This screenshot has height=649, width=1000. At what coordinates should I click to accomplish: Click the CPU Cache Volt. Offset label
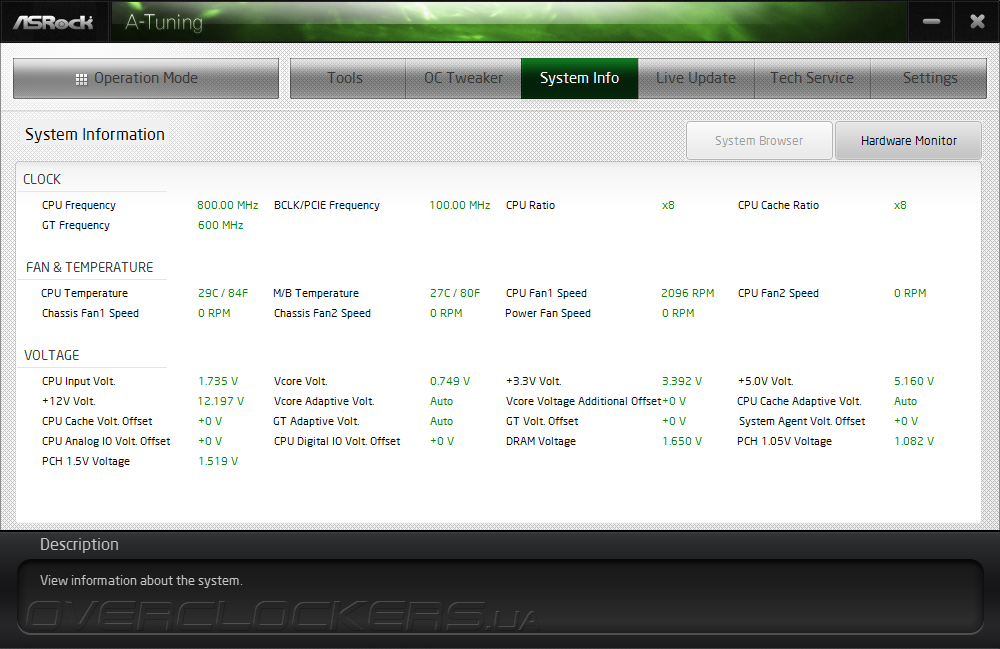point(97,421)
